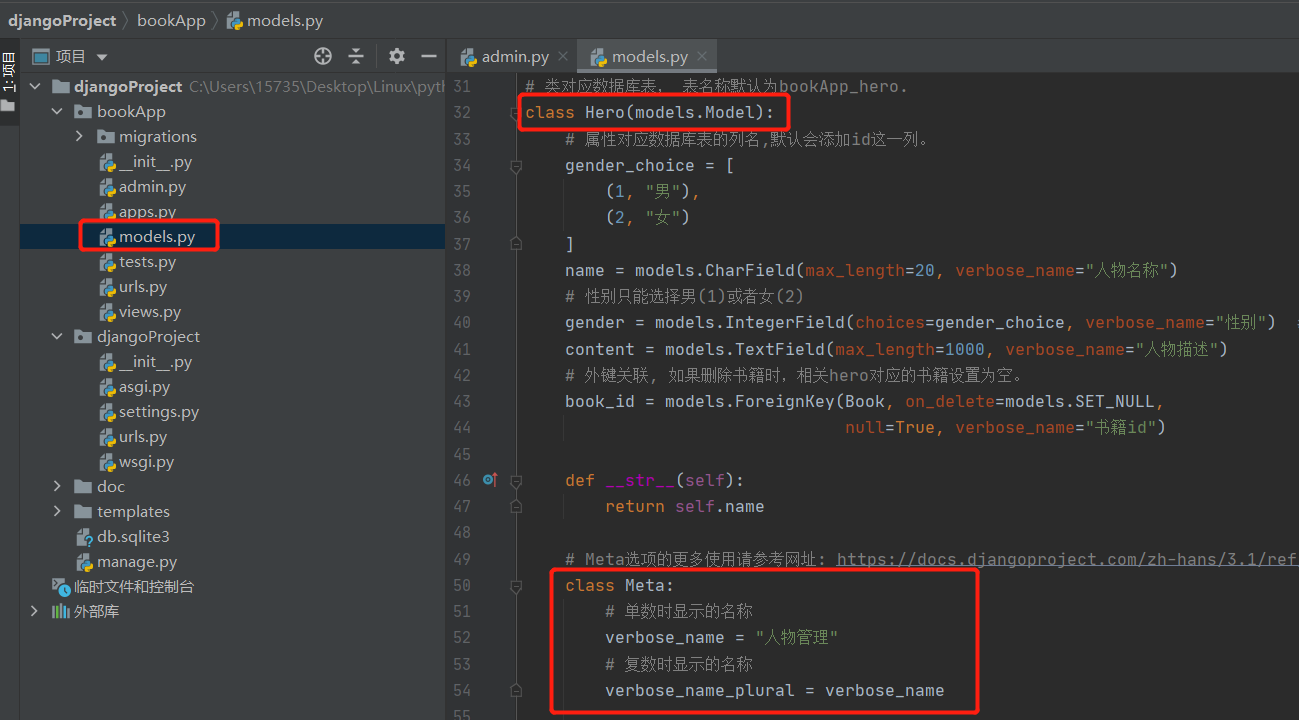Close the admin.py tab
Screen dimensions: 1299x720
pyautogui.click(x=563, y=57)
